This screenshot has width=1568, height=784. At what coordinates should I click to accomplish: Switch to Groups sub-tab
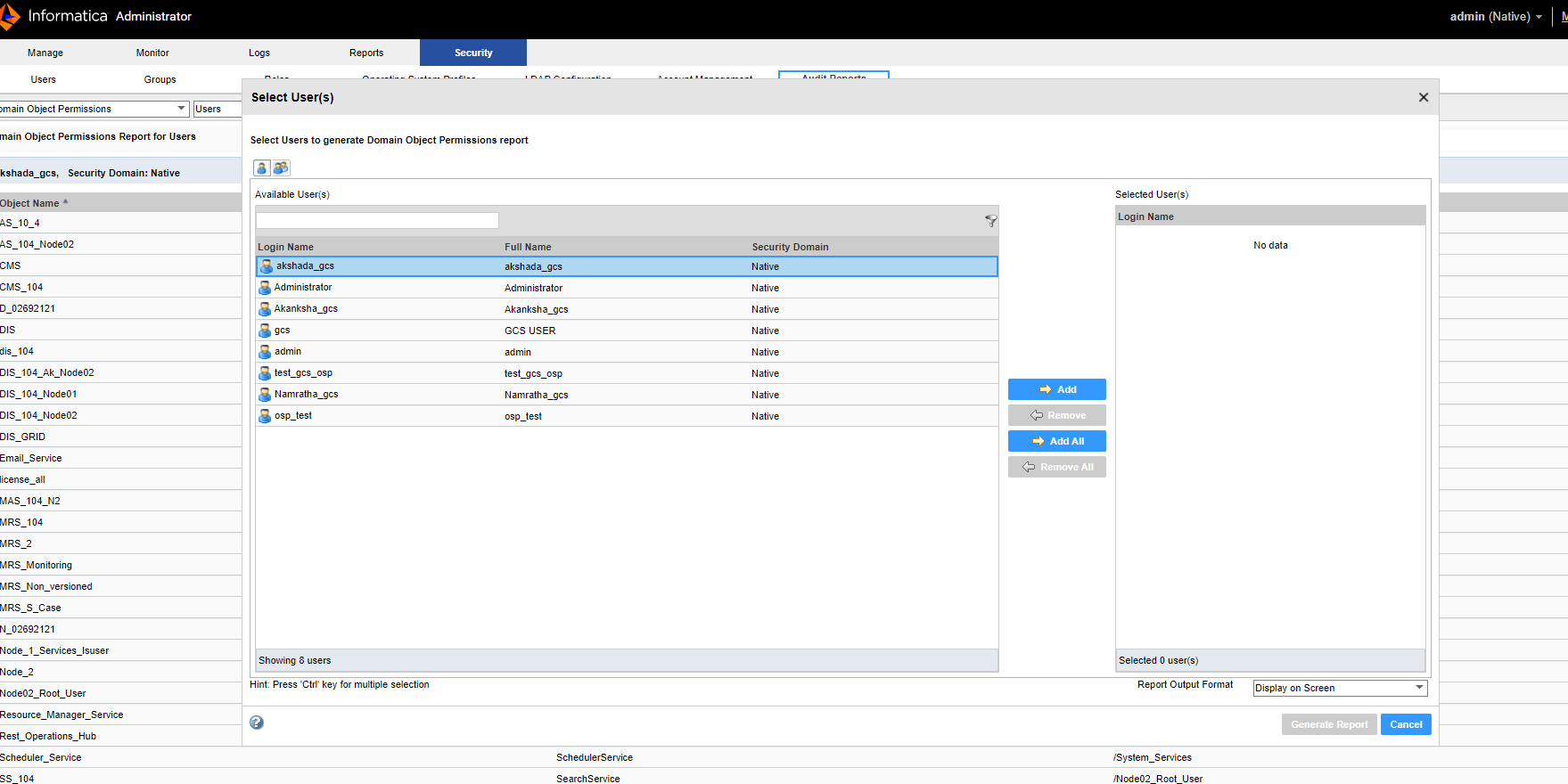(x=160, y=79)
